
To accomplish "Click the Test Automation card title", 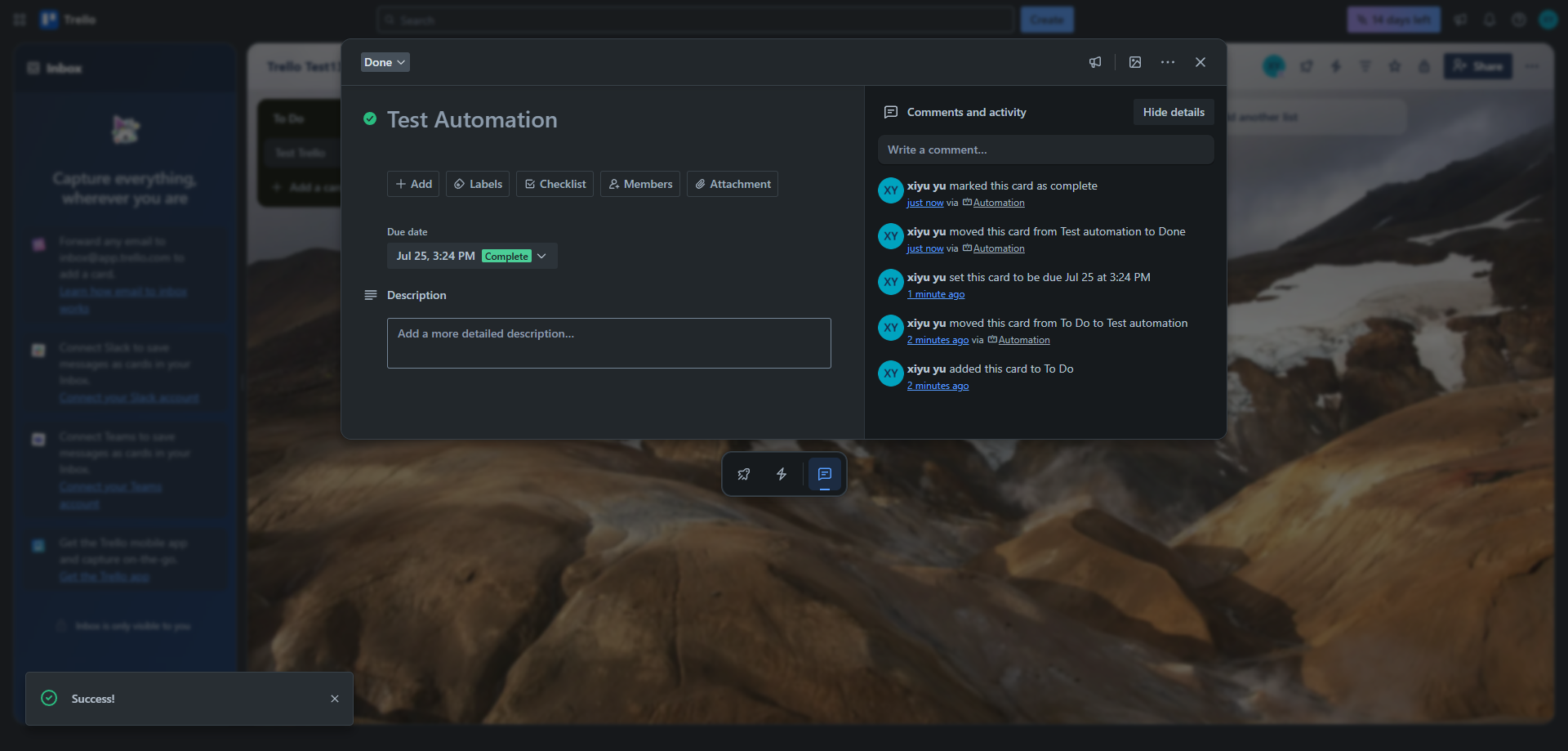I will [472, 120].
